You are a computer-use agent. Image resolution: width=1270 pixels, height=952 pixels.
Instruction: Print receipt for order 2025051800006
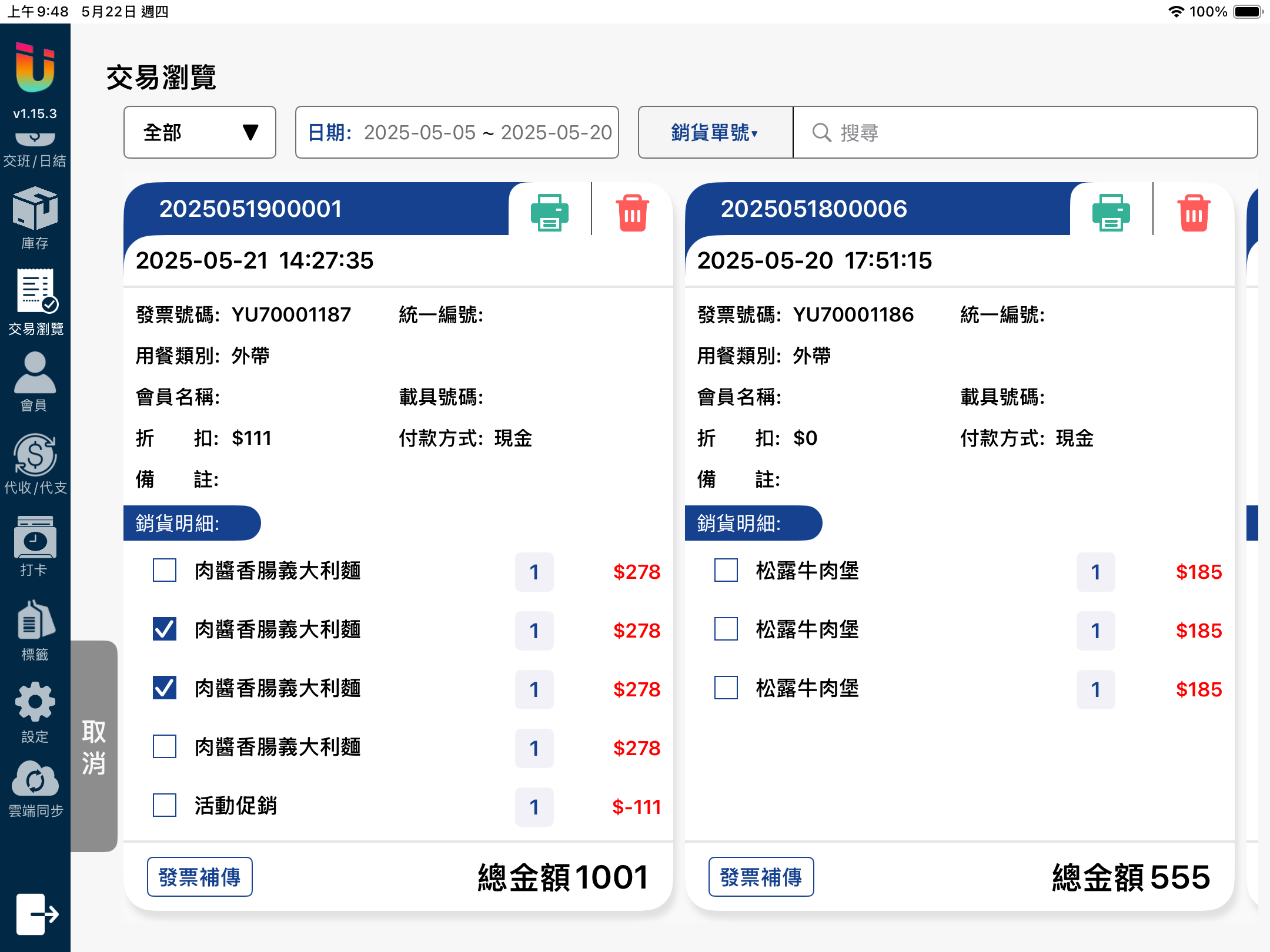click(x=1111, y=212)
